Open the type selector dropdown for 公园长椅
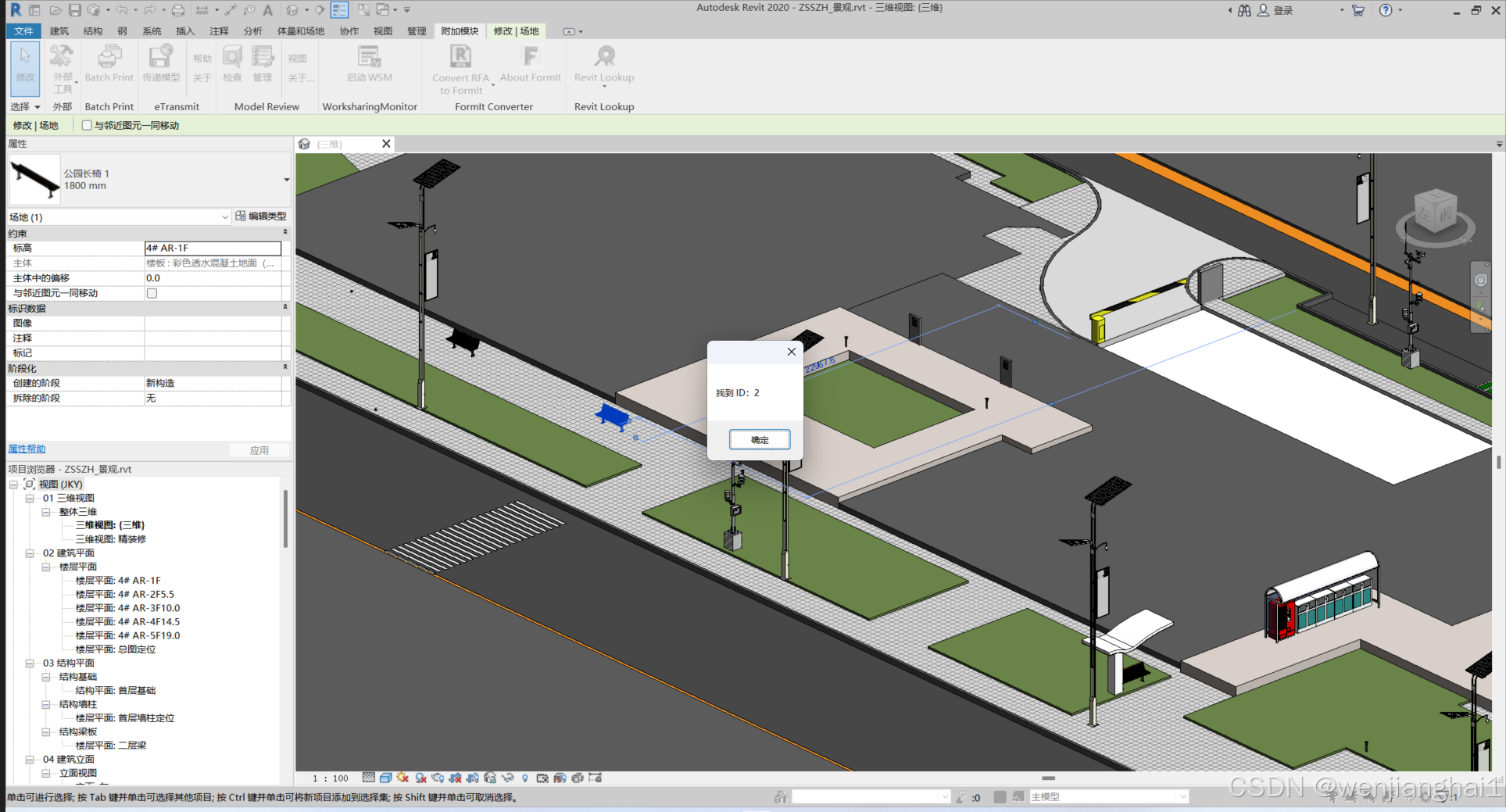Viewport: 1506px width, 812px height. (287, 180)
